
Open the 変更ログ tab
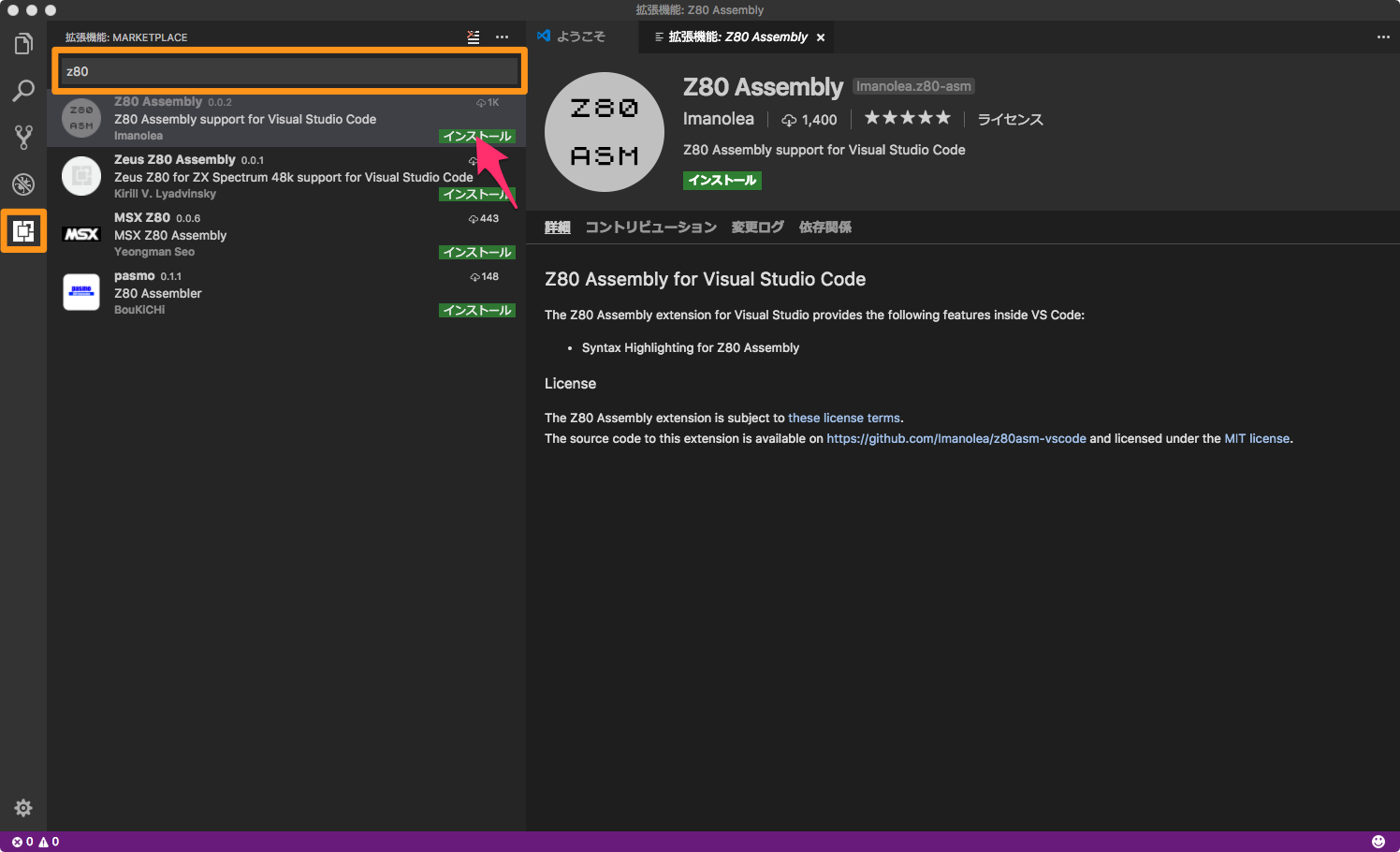pyautogui.click(x=757, y=227)
